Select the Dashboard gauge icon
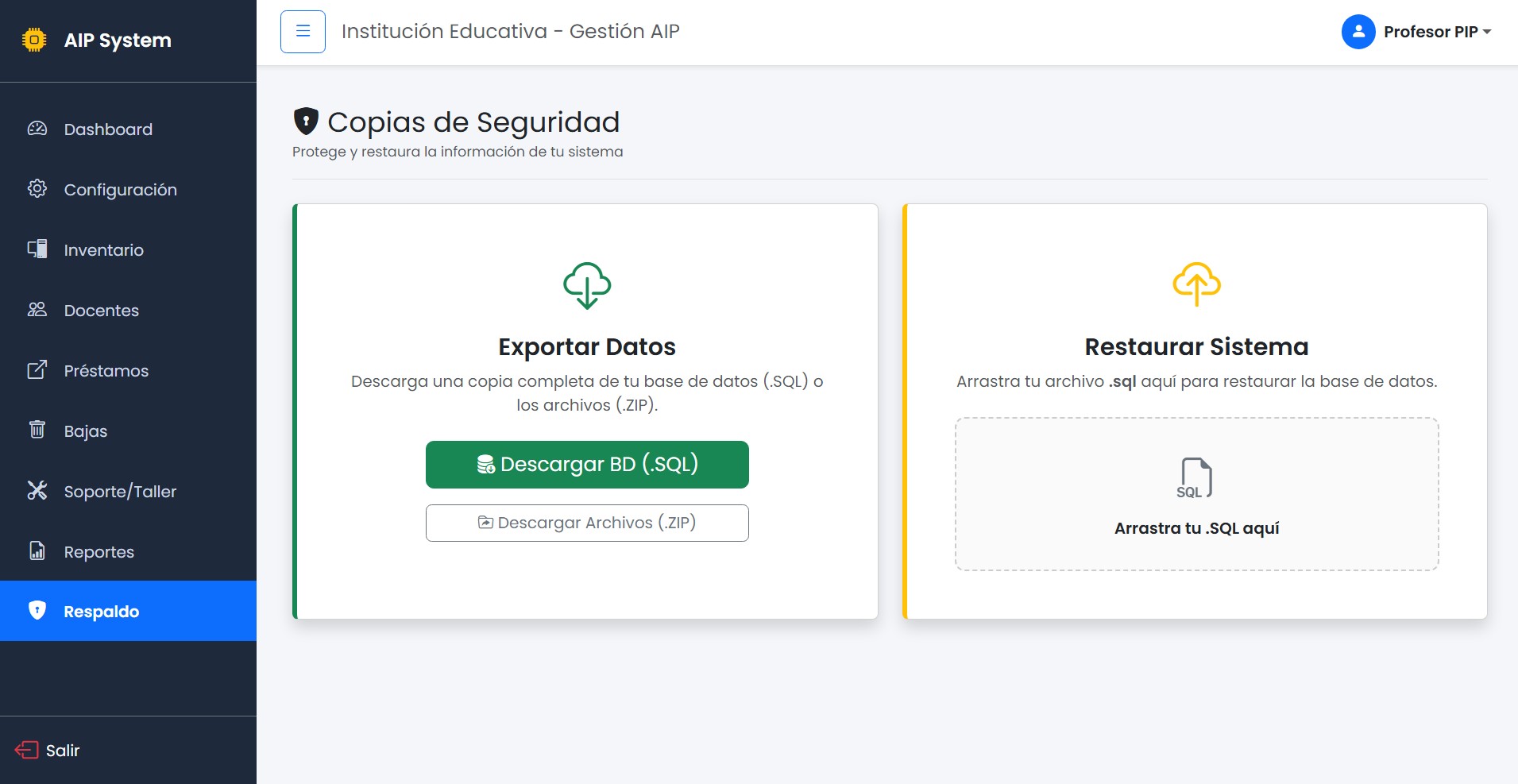Image resolution: width=1518 pixels, height=784 pixels. [37, 129]
